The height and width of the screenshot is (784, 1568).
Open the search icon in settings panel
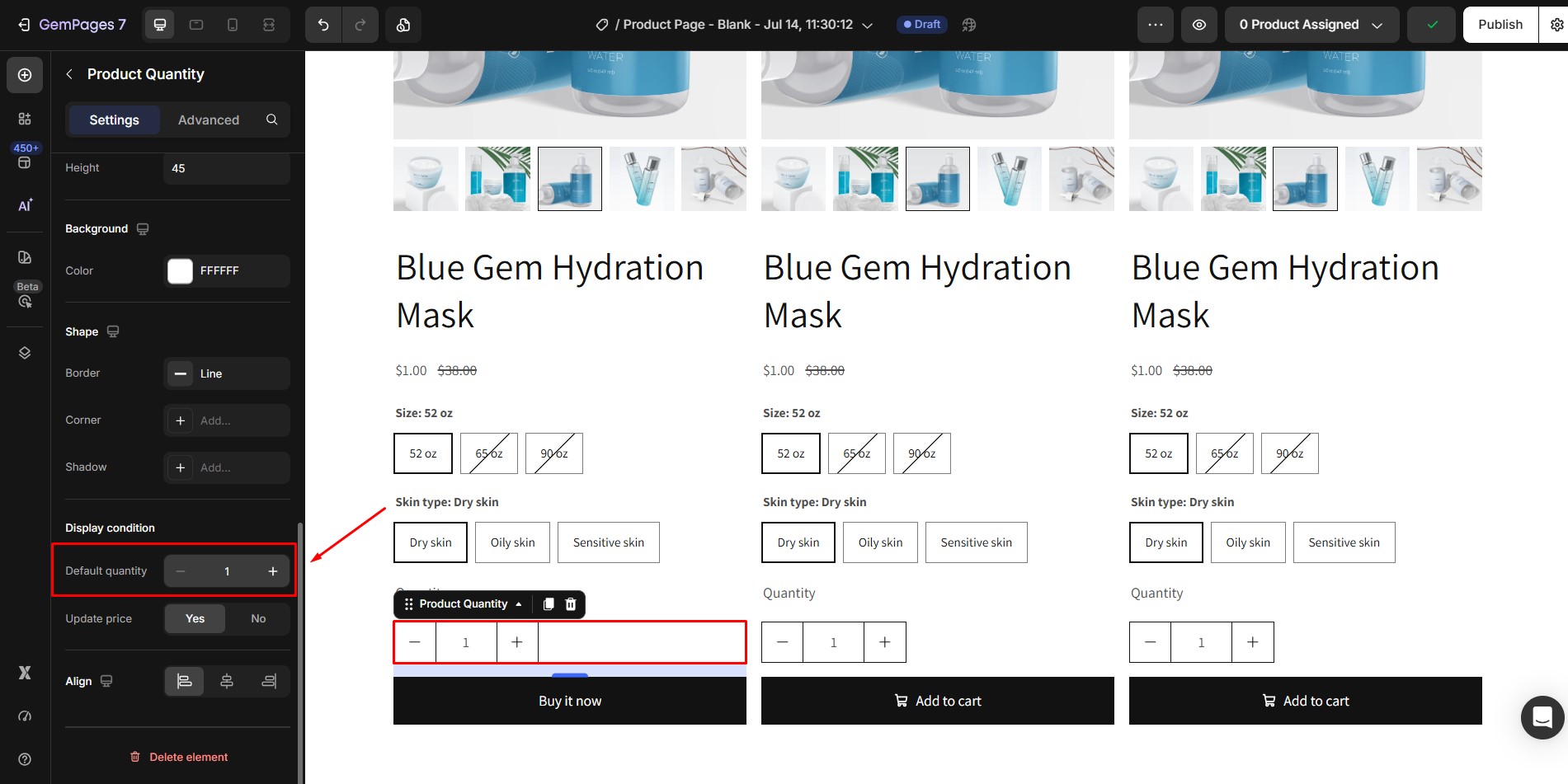point(271,120)
